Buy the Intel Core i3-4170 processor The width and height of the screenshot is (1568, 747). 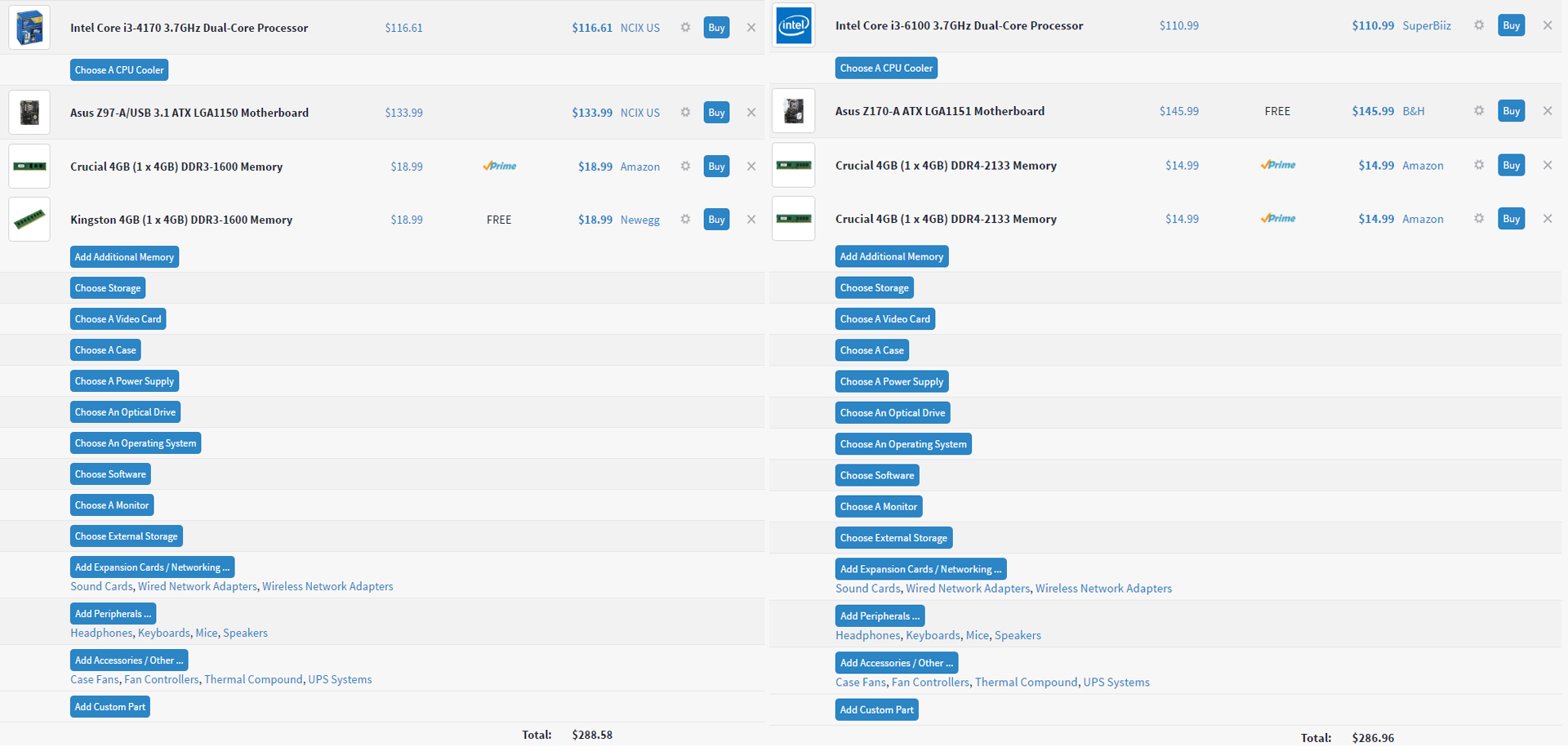tap(716, 28)
